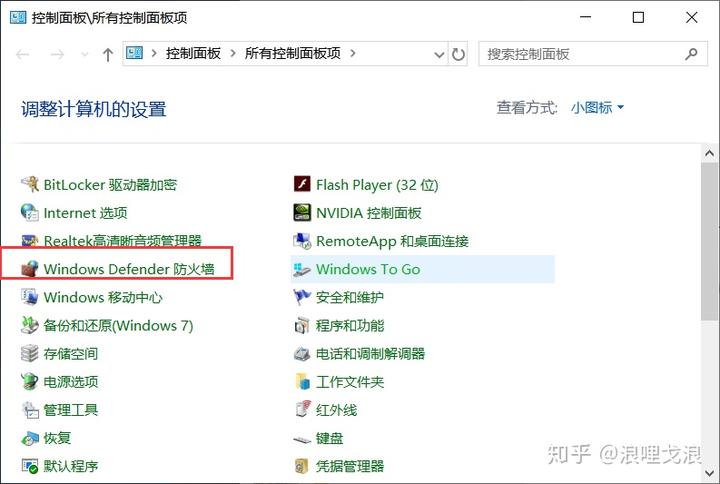Open 默认程序 link
The height and width of the screenshot is (484, 720).
pos(71,466)
